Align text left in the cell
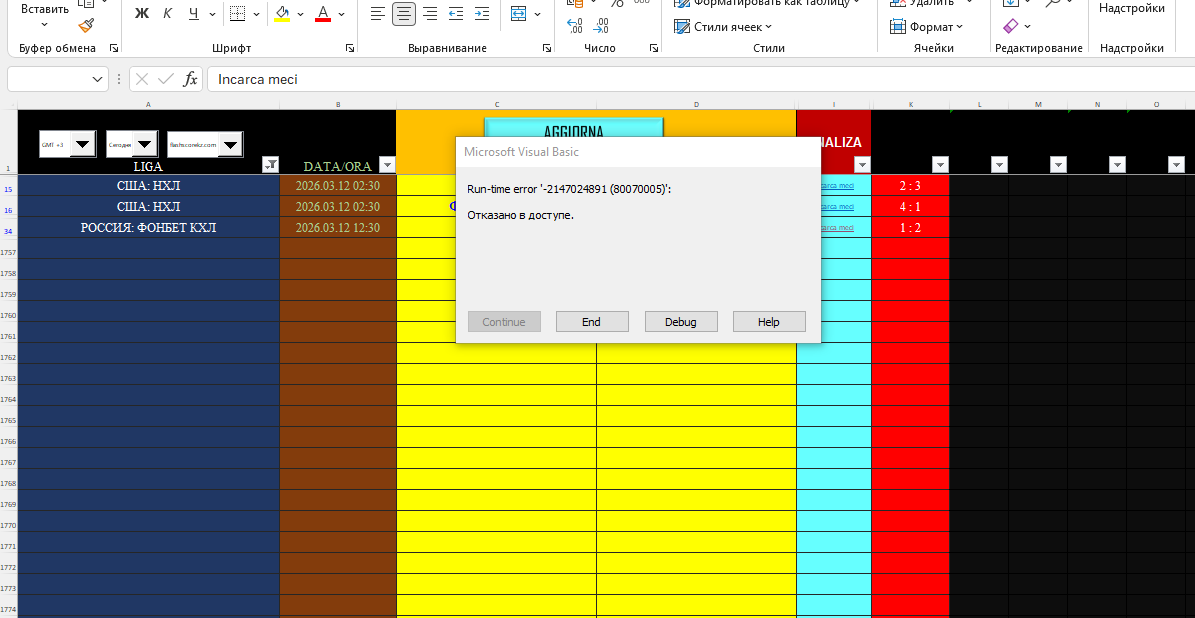 click(x=377, y=14)
